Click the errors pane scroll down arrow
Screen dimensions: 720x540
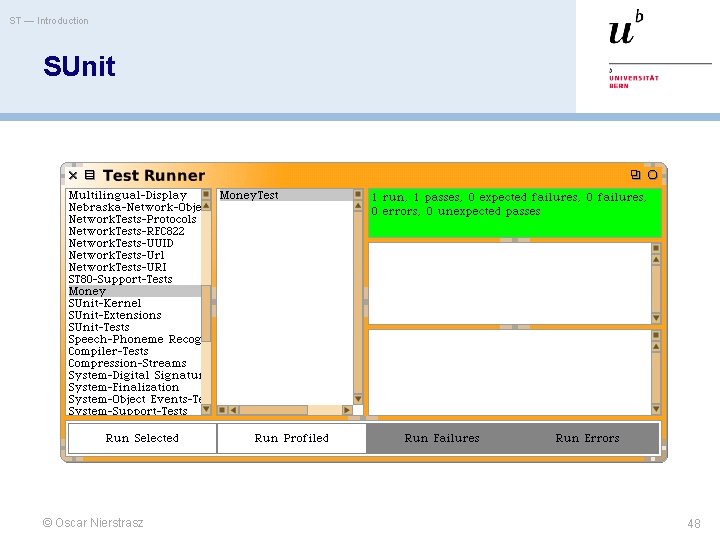tap(656, 408)
